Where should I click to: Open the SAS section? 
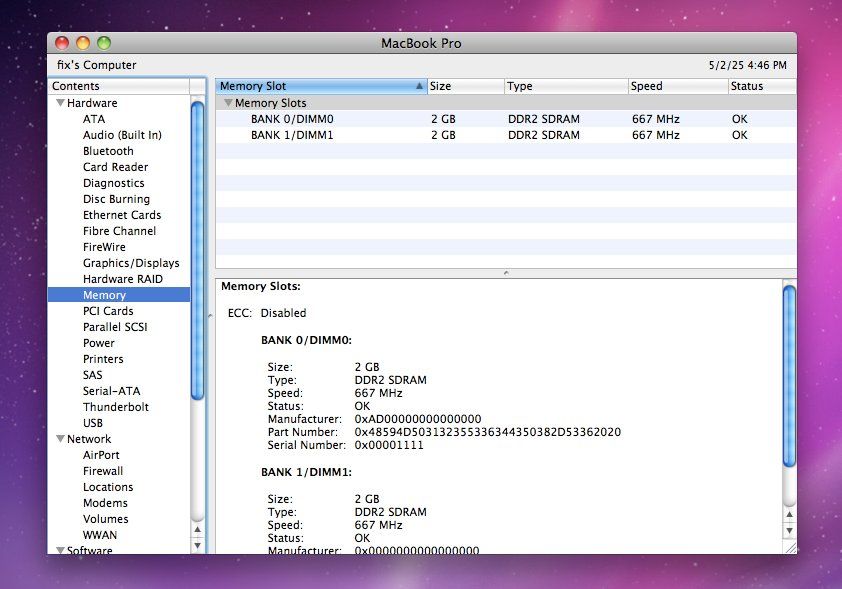(92, 375)
